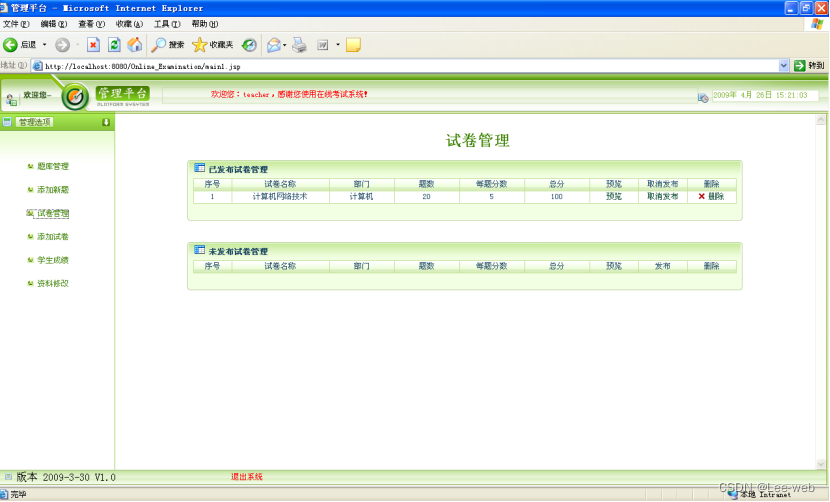Image resolution: width=830 pixels, height=502 pixels.
Task: Click the 管理选项 sidebar header label
Action: click(35, 122)
